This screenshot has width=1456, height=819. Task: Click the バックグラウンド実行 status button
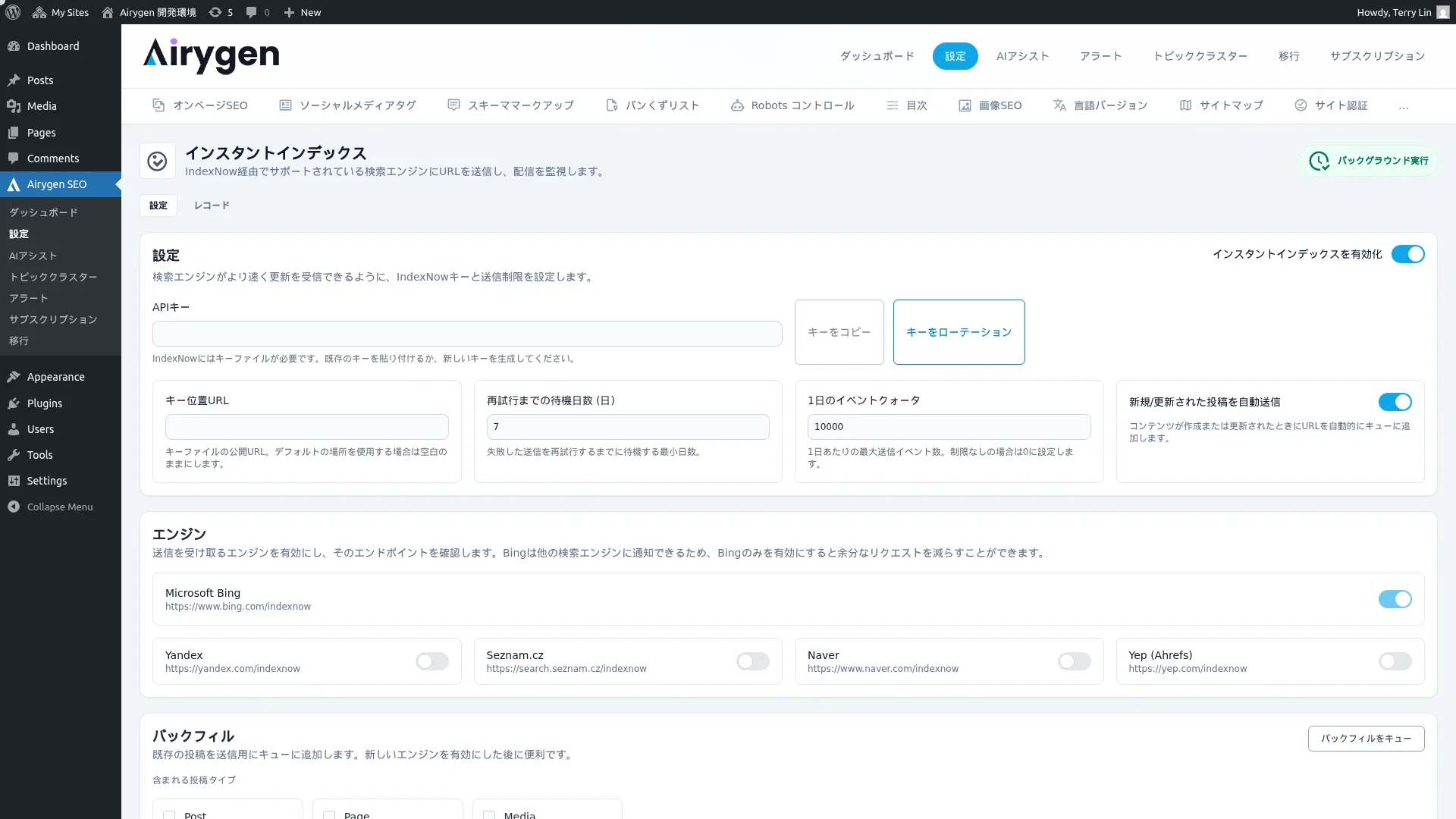coord(1368,161)
